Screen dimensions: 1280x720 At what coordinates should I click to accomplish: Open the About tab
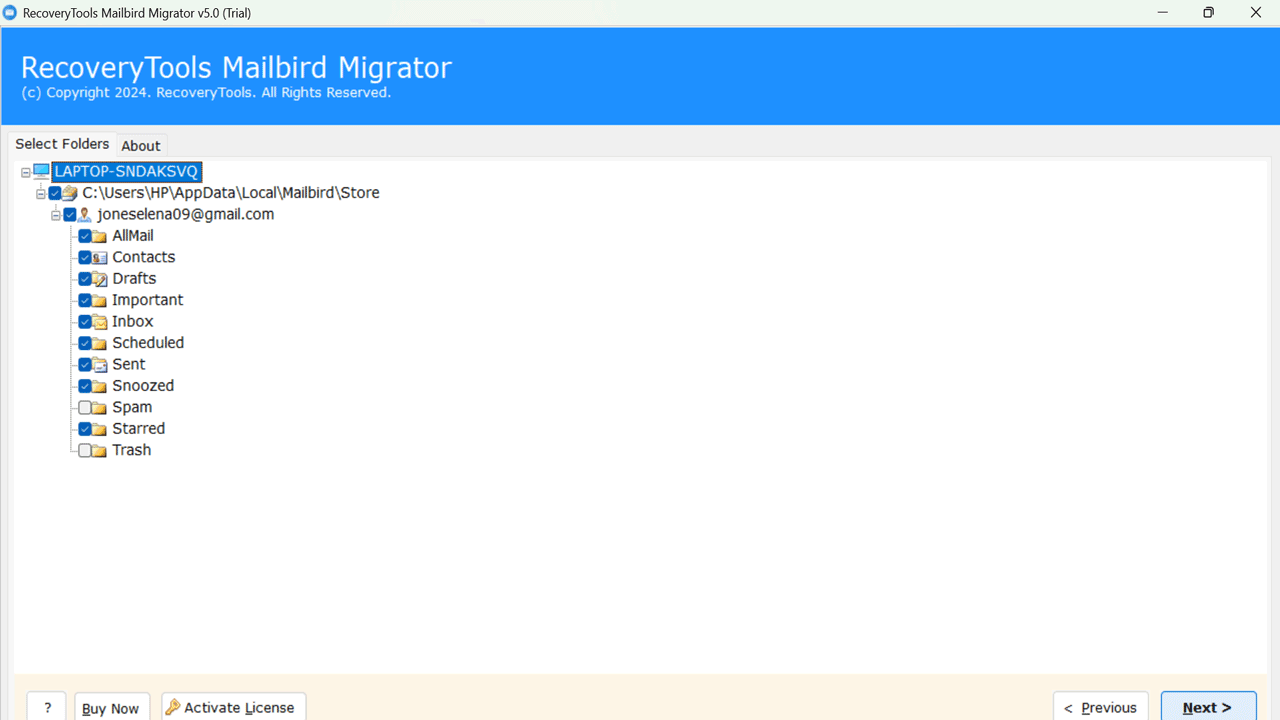pyautogui.click(x=141, y=146)
